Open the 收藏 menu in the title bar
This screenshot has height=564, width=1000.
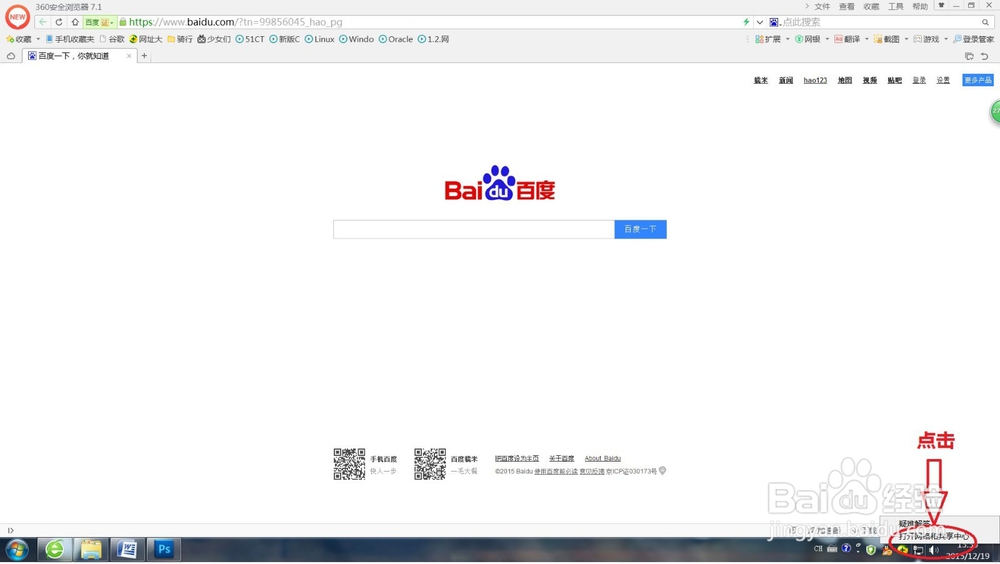(871, 6)
